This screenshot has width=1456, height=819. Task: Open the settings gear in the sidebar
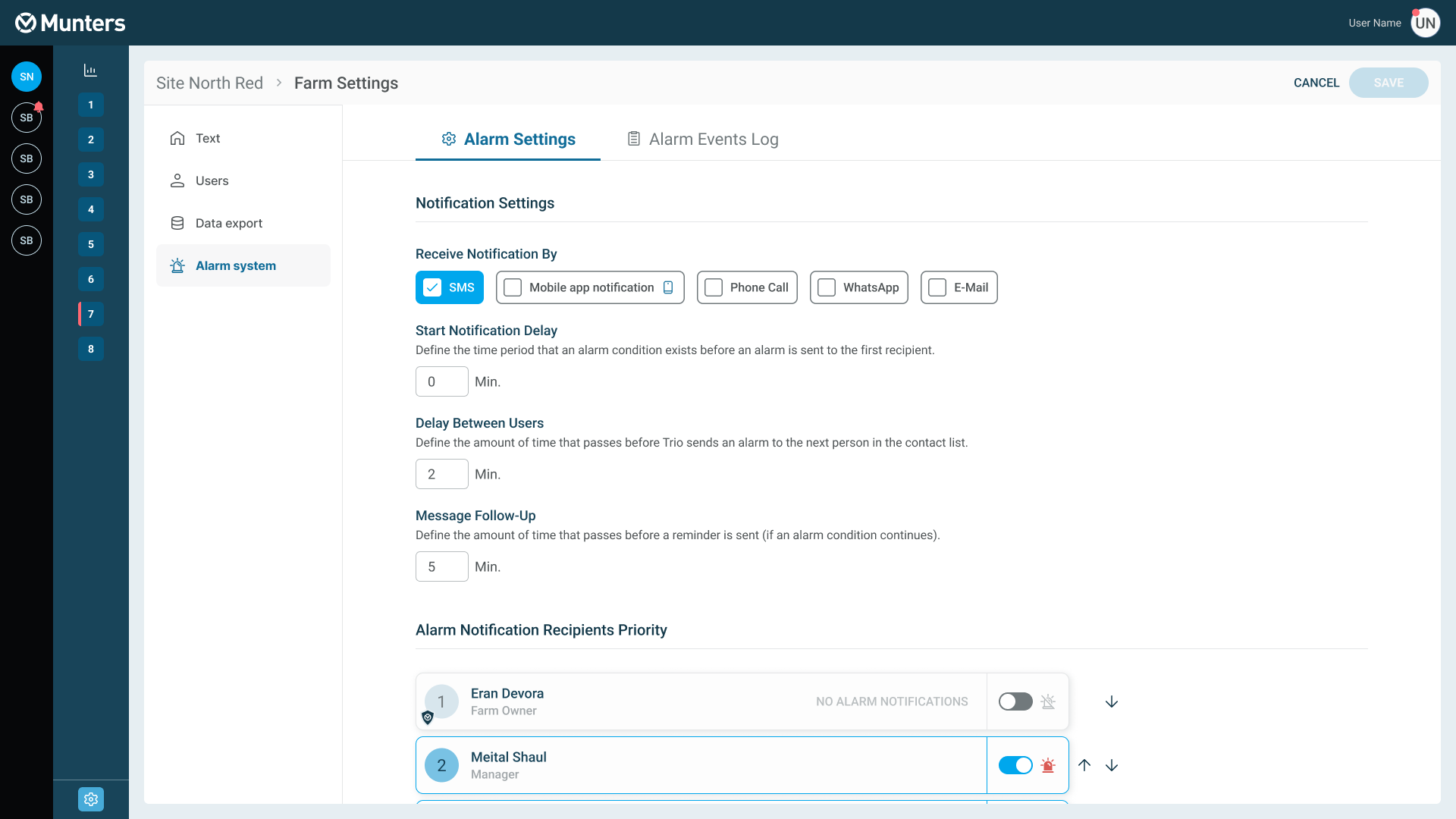91,799
